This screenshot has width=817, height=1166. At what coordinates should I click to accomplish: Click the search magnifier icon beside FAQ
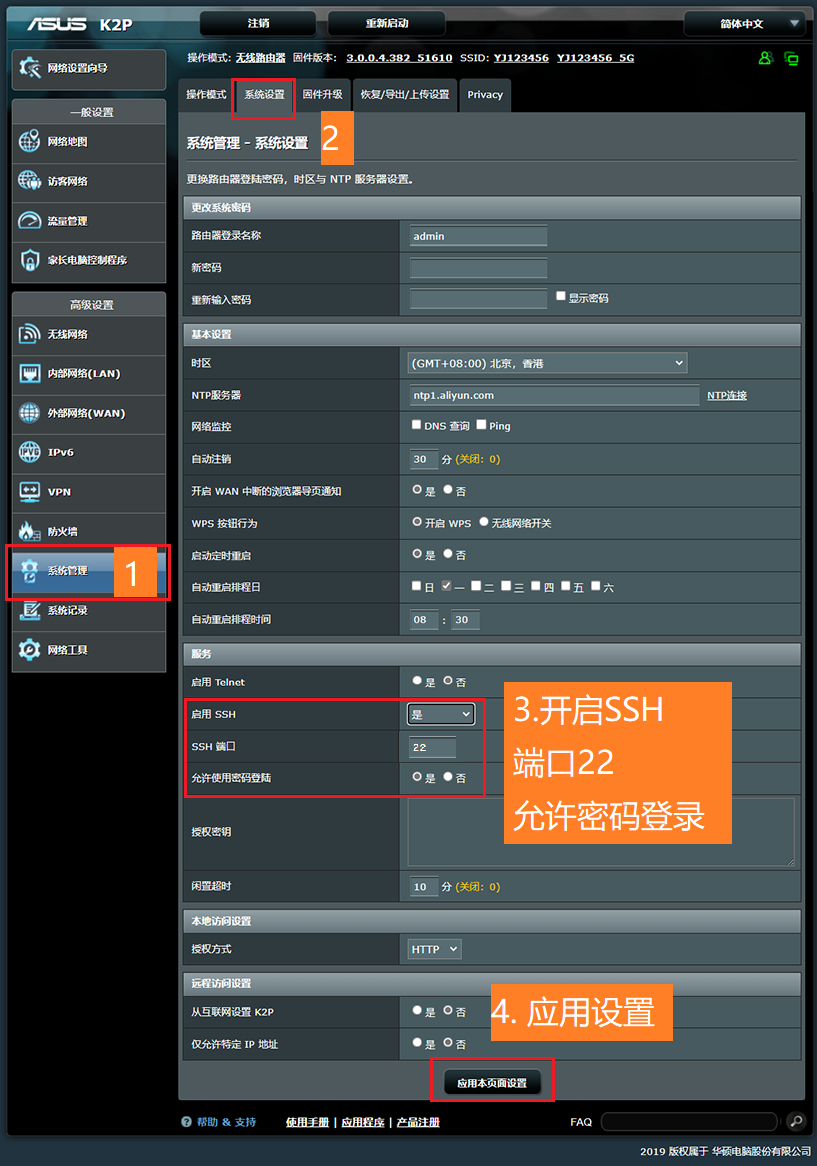click(x=795, y=1121)
